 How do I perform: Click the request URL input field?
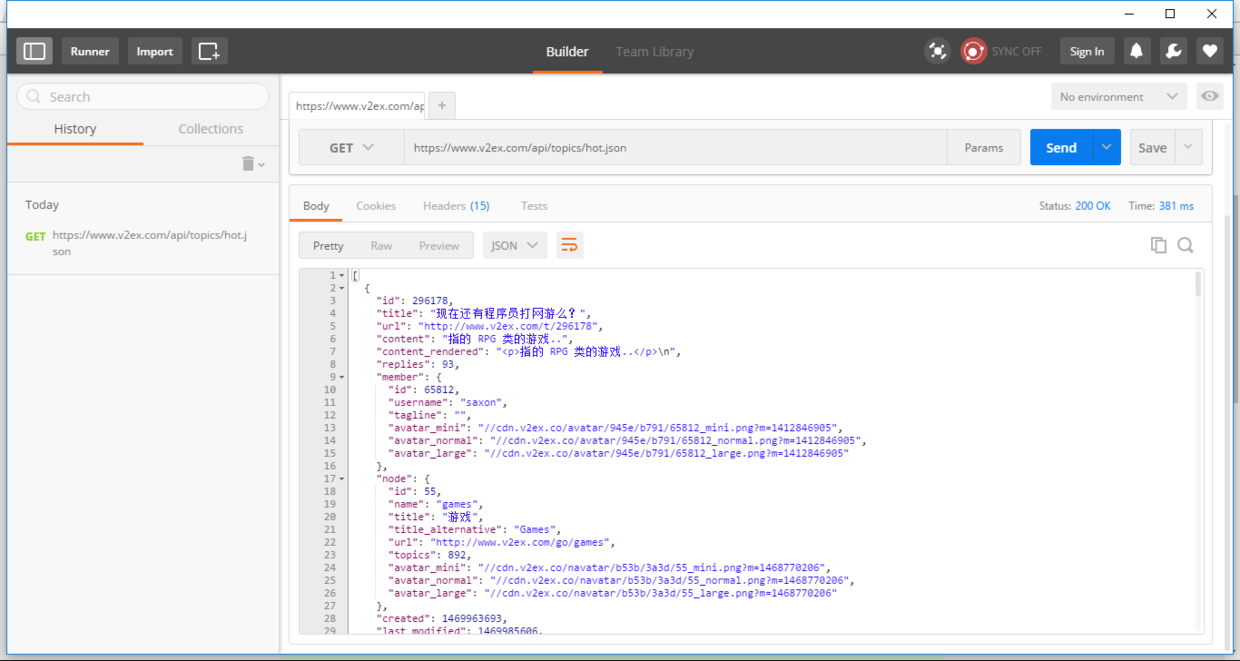click(x=675, y=148)
